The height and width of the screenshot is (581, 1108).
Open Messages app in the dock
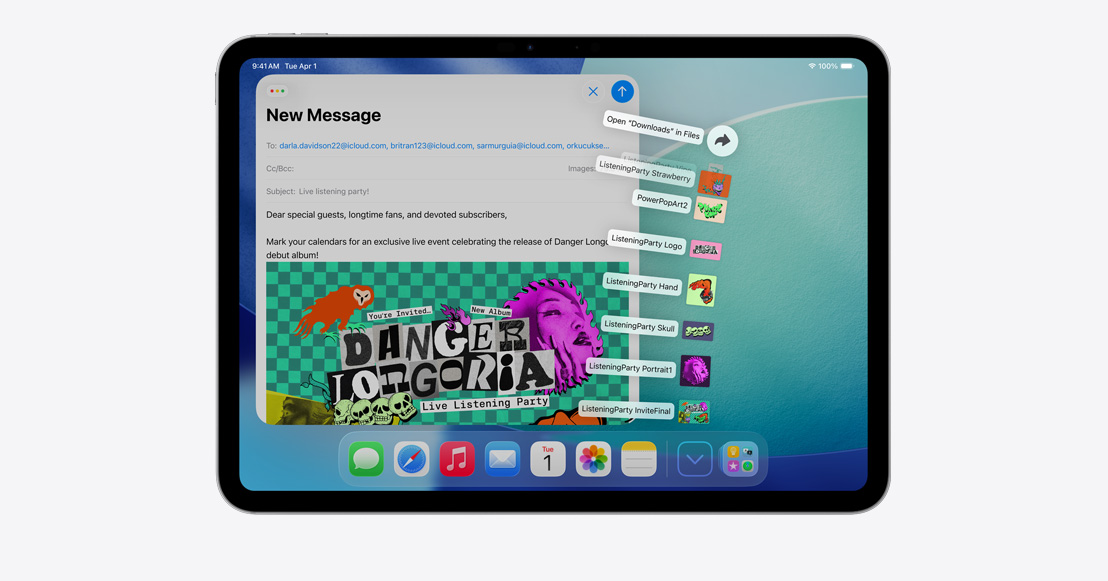(x=366, y=459)
